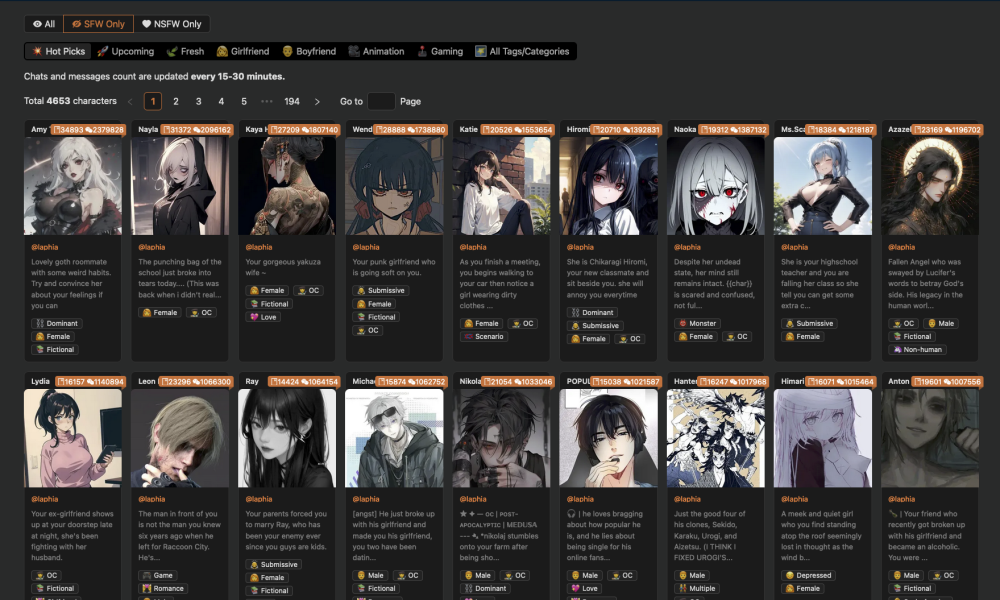Click @laphia creator link on Azazel card
This screenshot has width=1000, height=600.
tap(902, 247)
